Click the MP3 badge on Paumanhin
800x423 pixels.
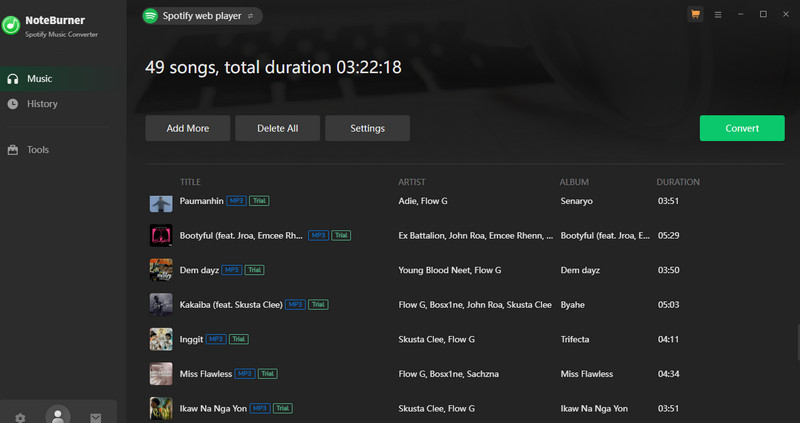pyautogui.click(x=236, y=201)
